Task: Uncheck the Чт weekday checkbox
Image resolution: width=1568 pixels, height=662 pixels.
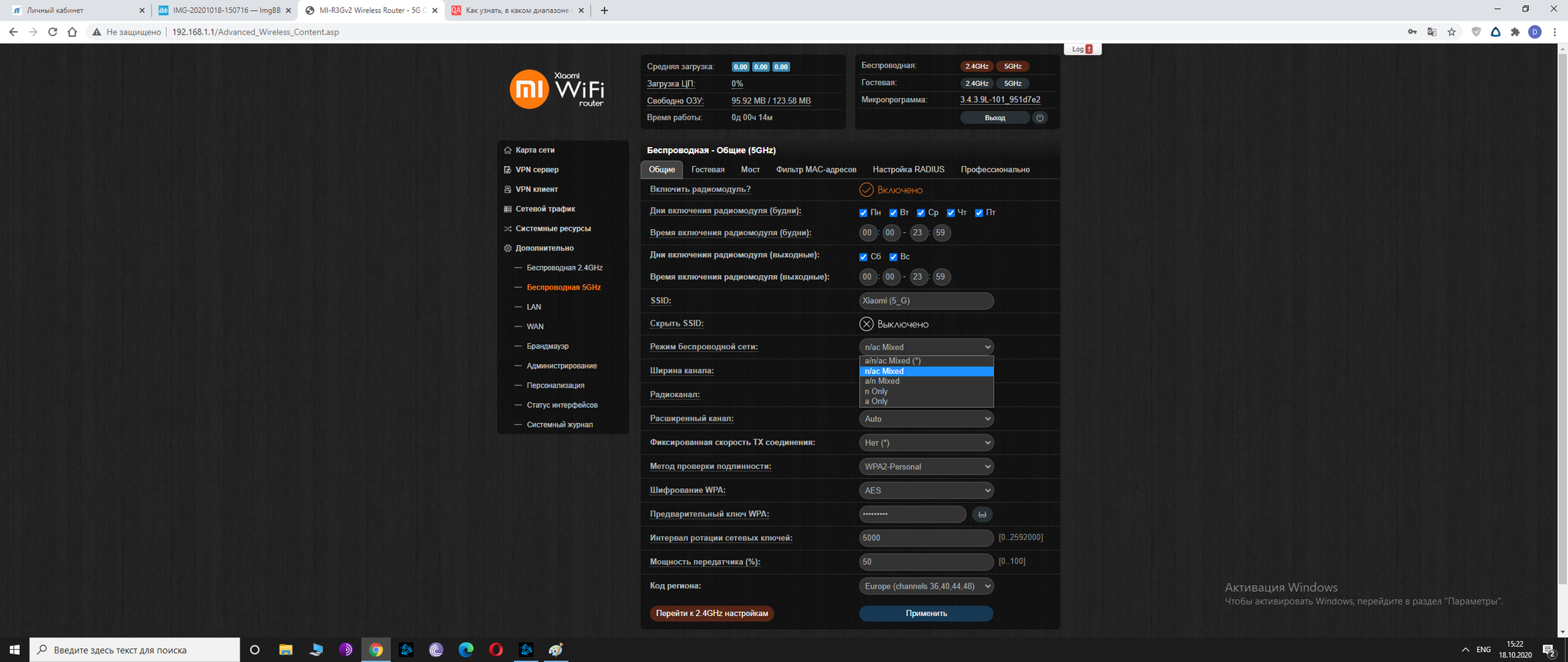Action: pos(951,213)
